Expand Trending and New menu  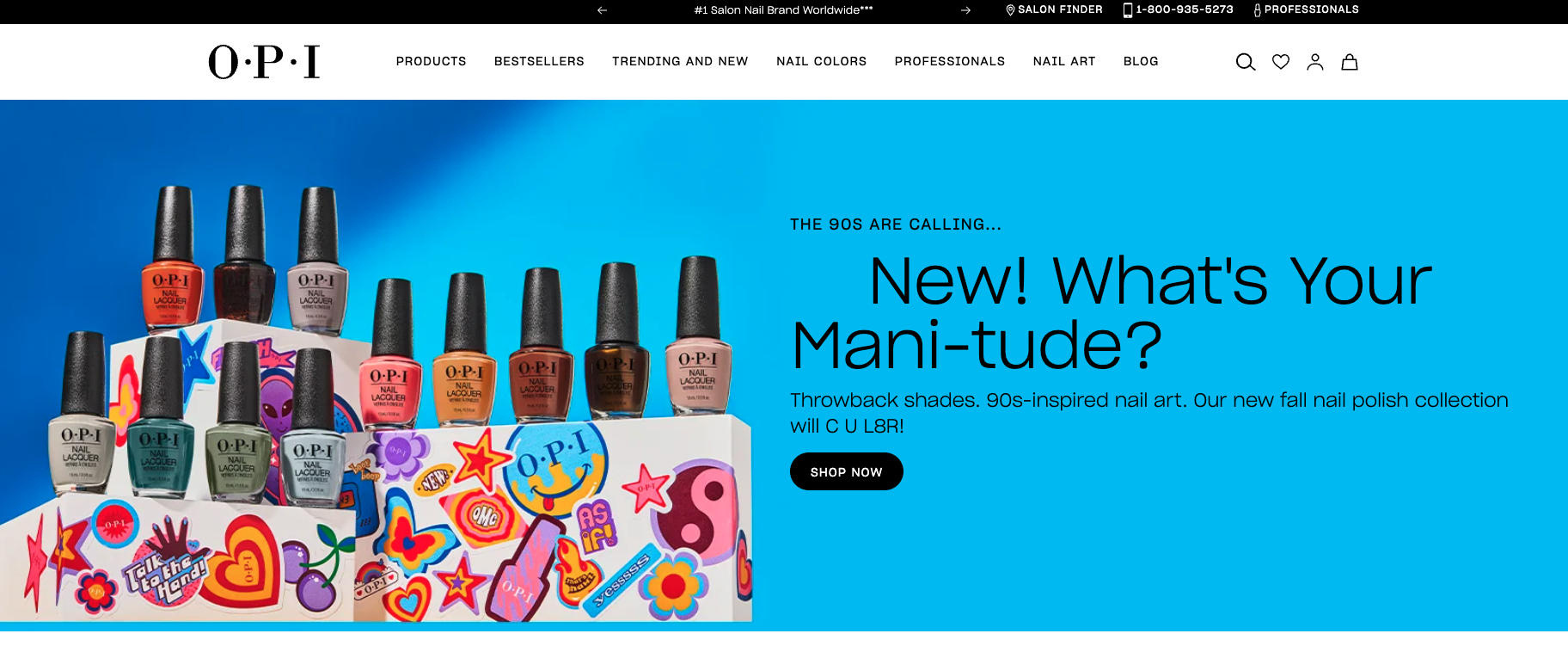pyautogui.click(x=680, y=61)
